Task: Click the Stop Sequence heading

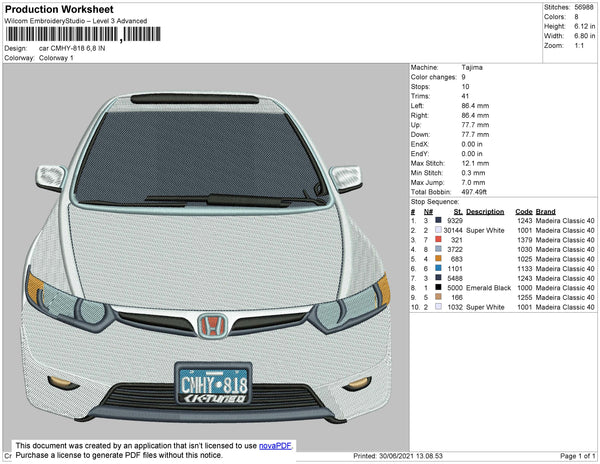Action: click(435, 202)
